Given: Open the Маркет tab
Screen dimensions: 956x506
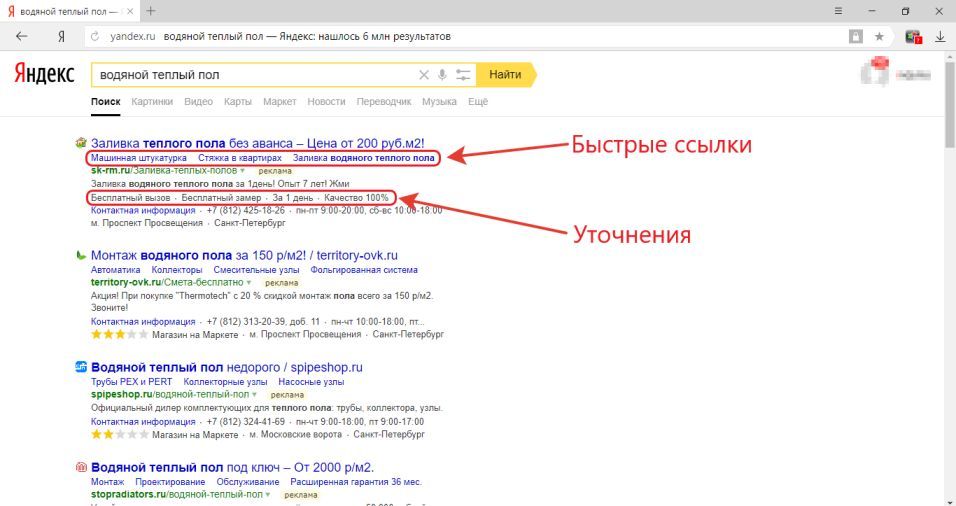Looking at the screenshot, I should click(279, 102).
